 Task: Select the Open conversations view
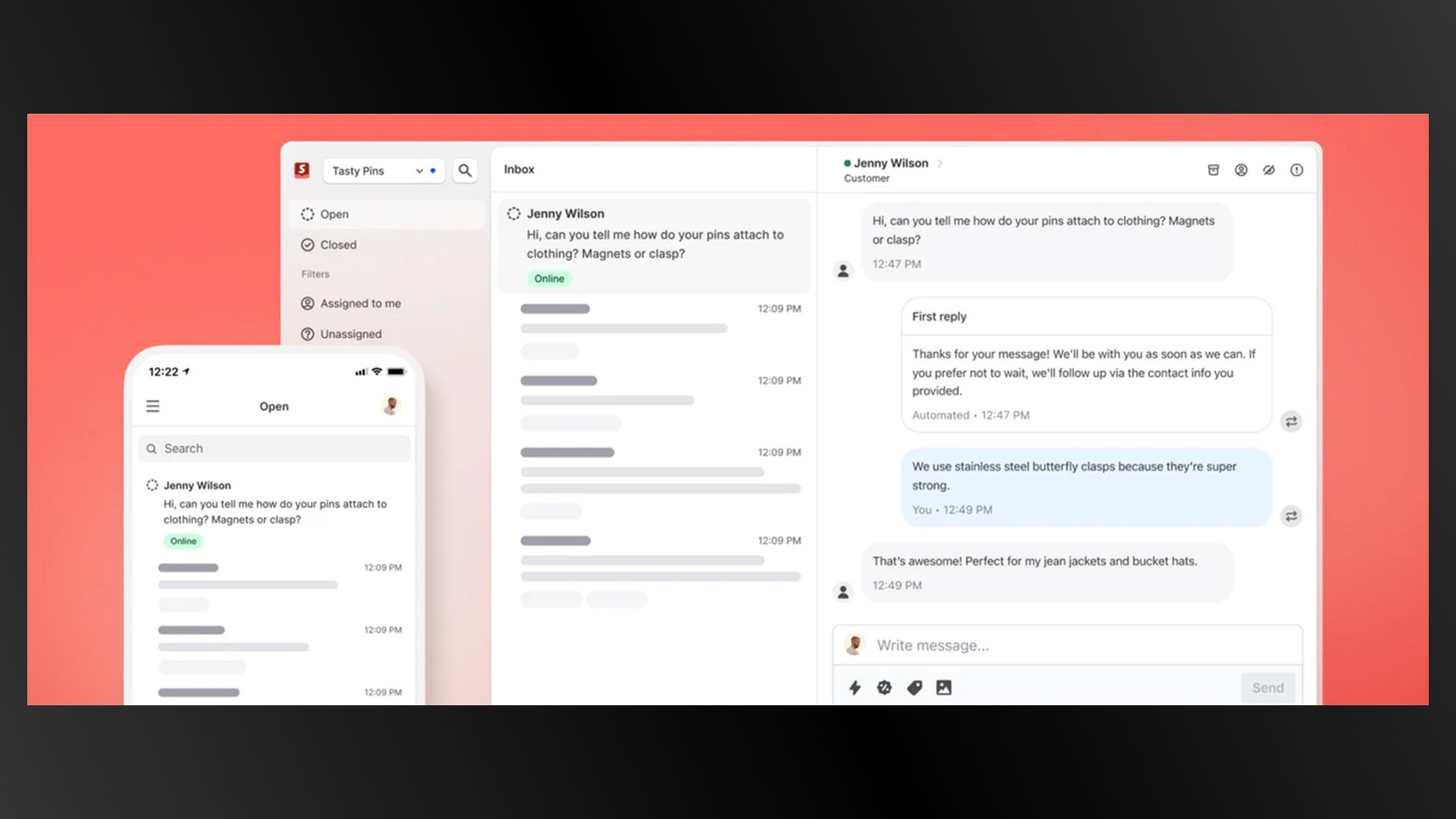(x=334, y=215)
